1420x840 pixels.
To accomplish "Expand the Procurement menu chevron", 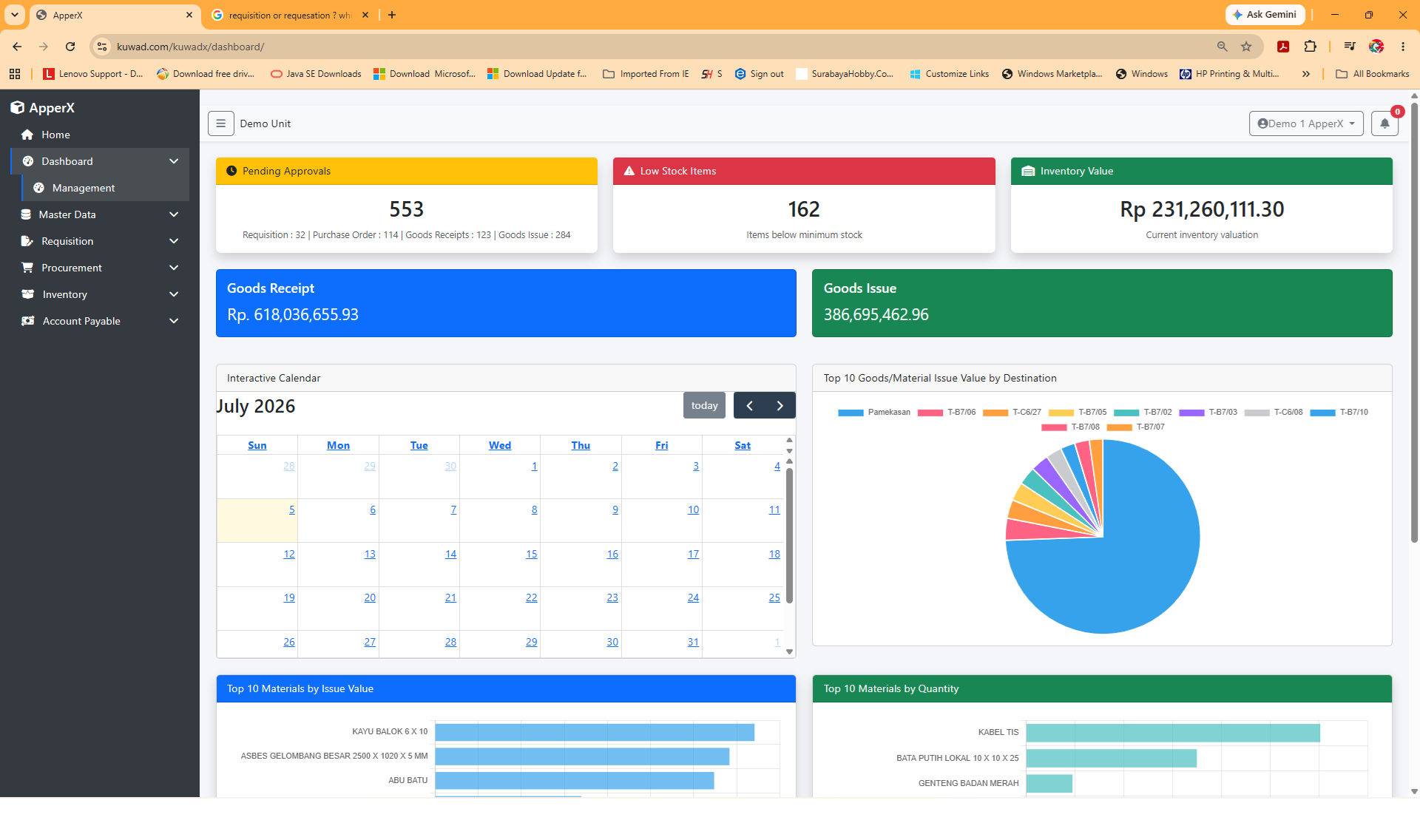I will tap(174, 268).
